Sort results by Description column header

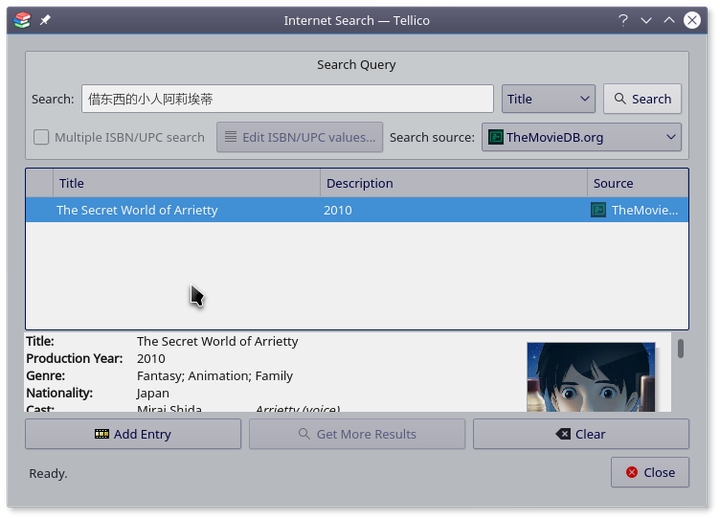[x=453, y=183]
